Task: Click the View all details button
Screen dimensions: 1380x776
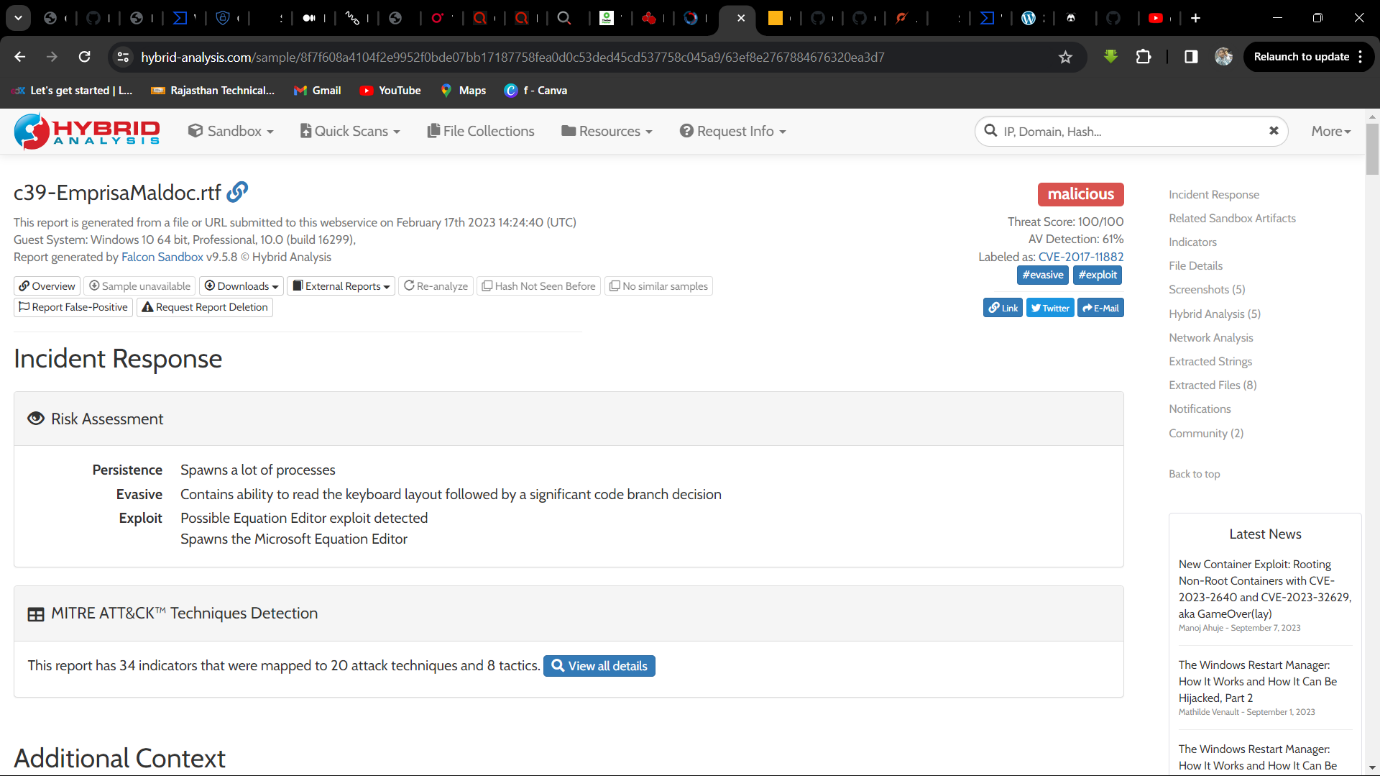Action: click(x=599, y=666)
